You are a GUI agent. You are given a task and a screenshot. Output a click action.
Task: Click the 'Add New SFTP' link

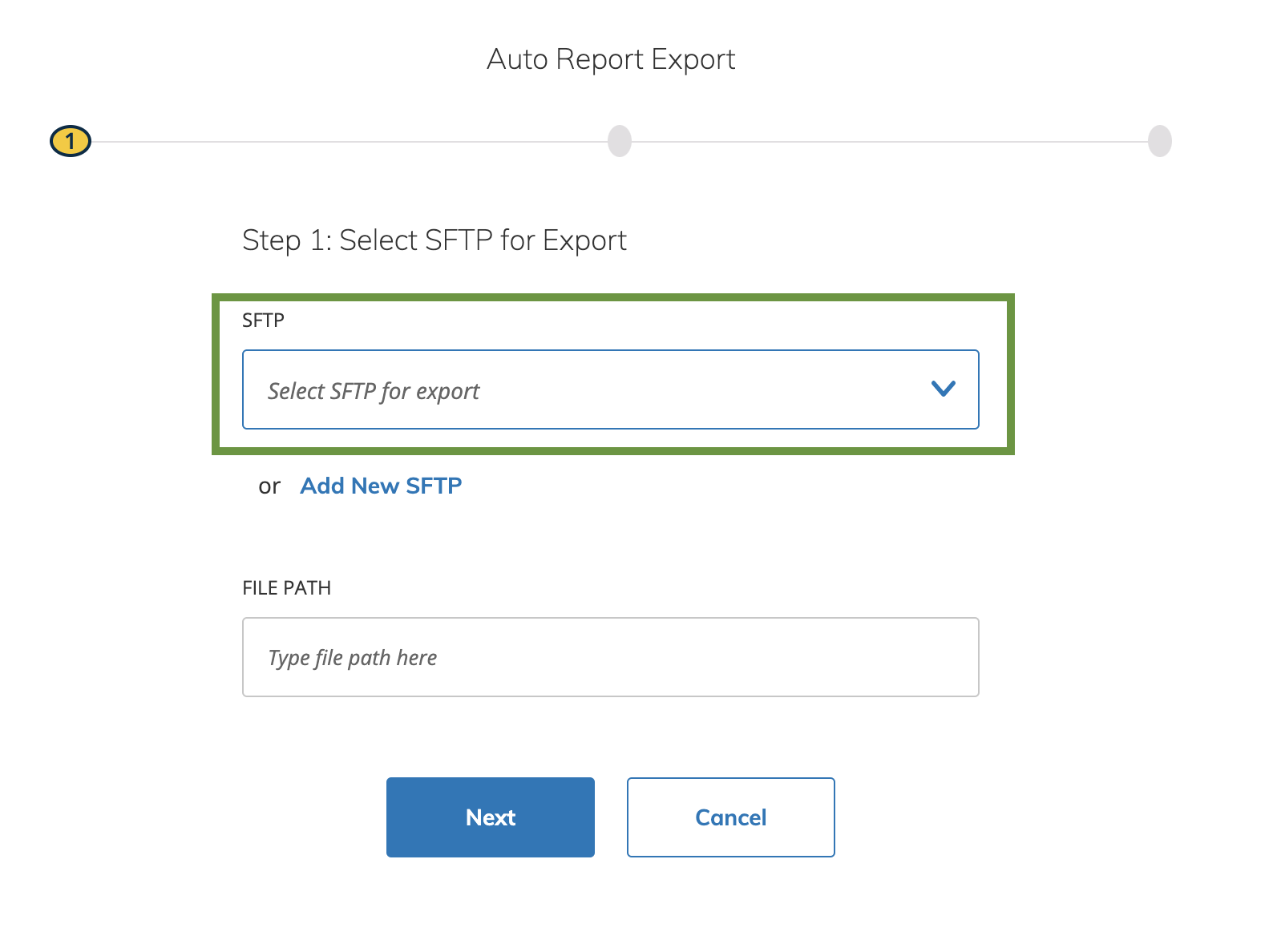[381, 486]
